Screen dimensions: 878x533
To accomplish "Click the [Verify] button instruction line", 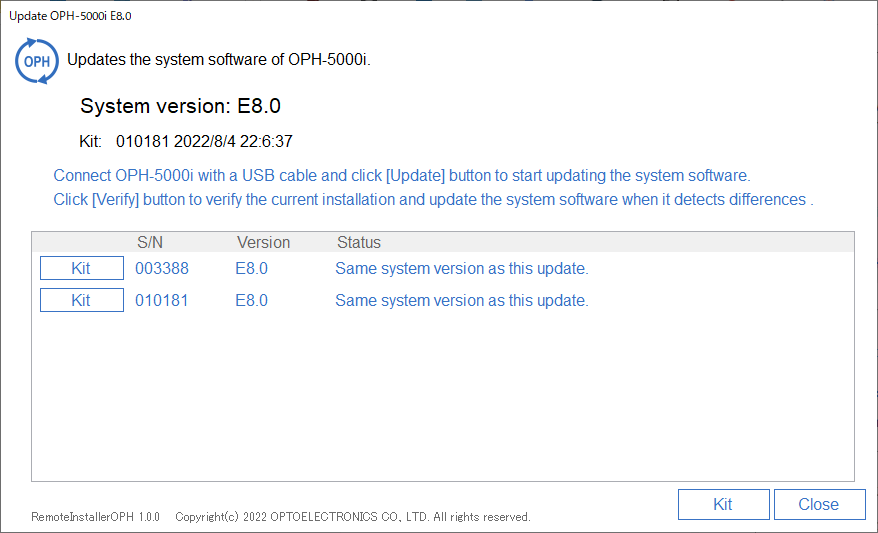I will 433,200.
